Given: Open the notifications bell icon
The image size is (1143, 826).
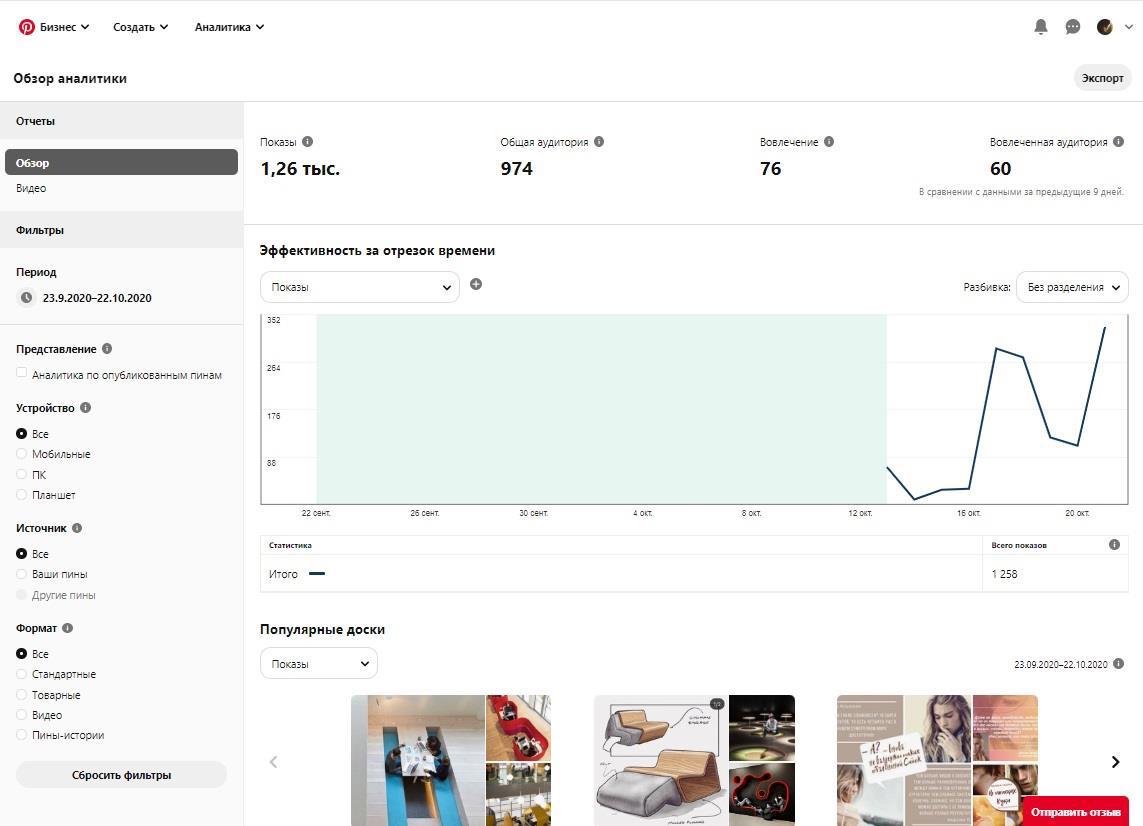Looking at the screenshot, I should coord(1041,27).
